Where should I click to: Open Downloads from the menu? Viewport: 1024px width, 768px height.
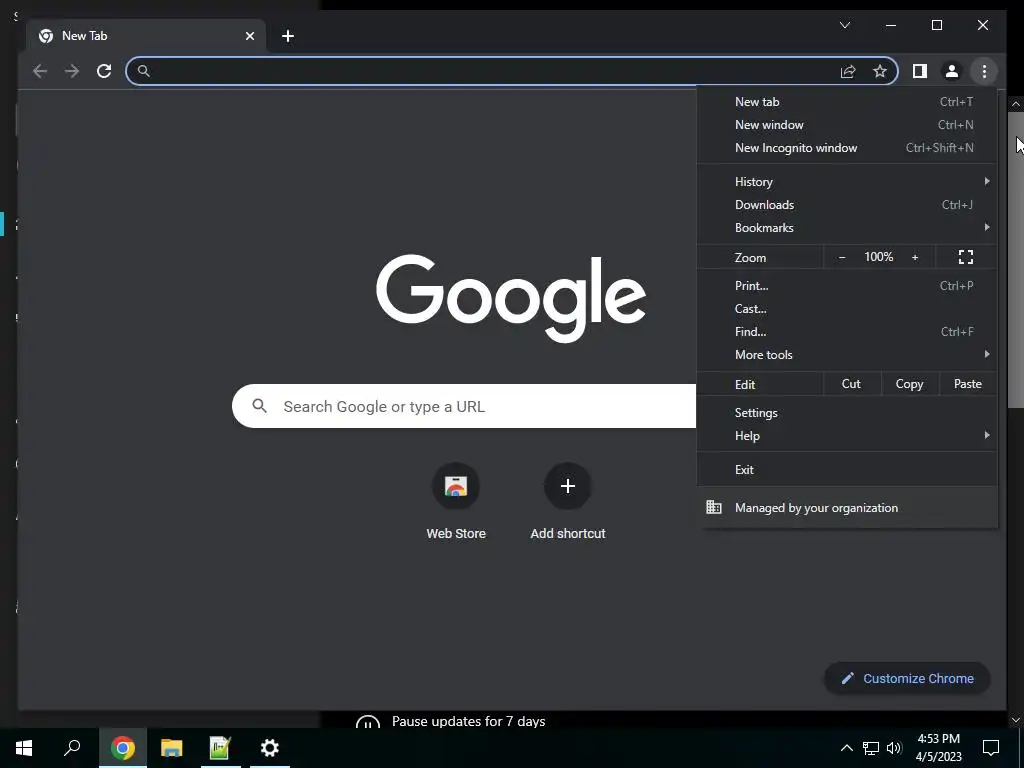point(847,205)
